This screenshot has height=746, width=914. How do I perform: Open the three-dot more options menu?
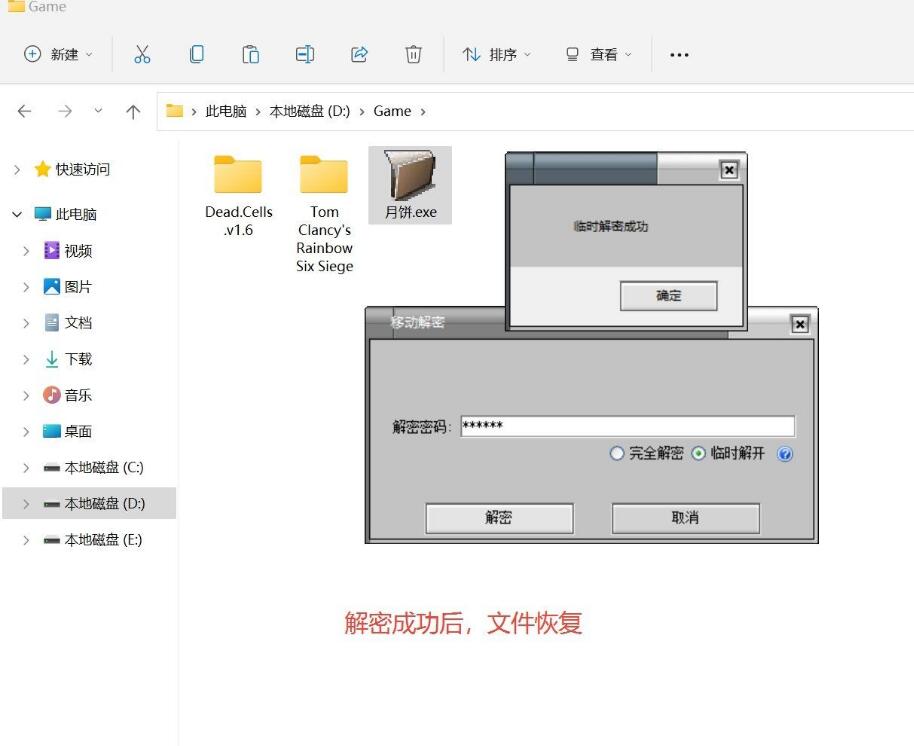click(x=679, y=55)
